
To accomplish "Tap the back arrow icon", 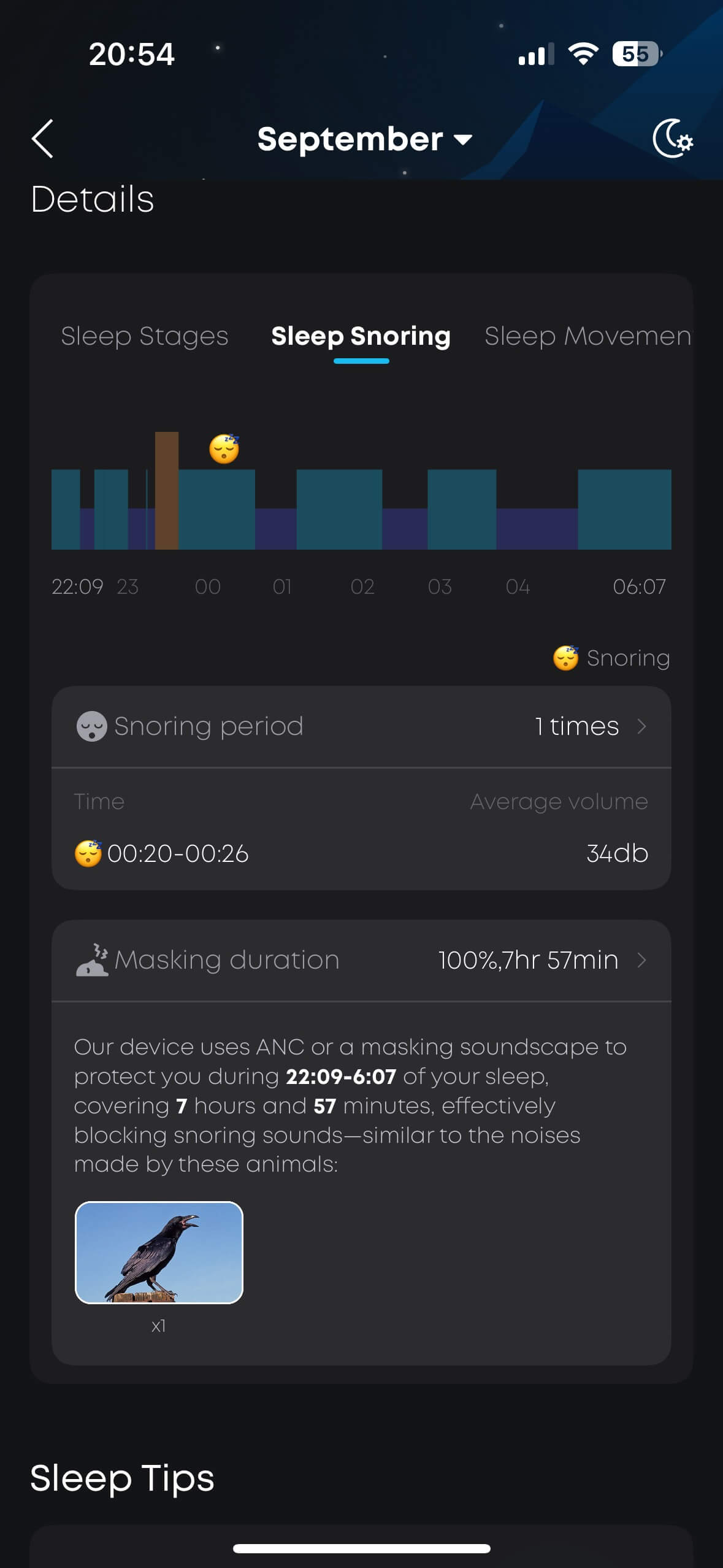I will point(42,139).
